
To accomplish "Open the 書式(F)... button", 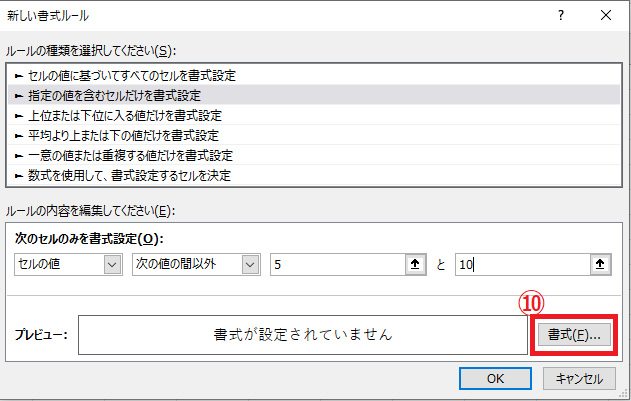I will pos(574,335).
